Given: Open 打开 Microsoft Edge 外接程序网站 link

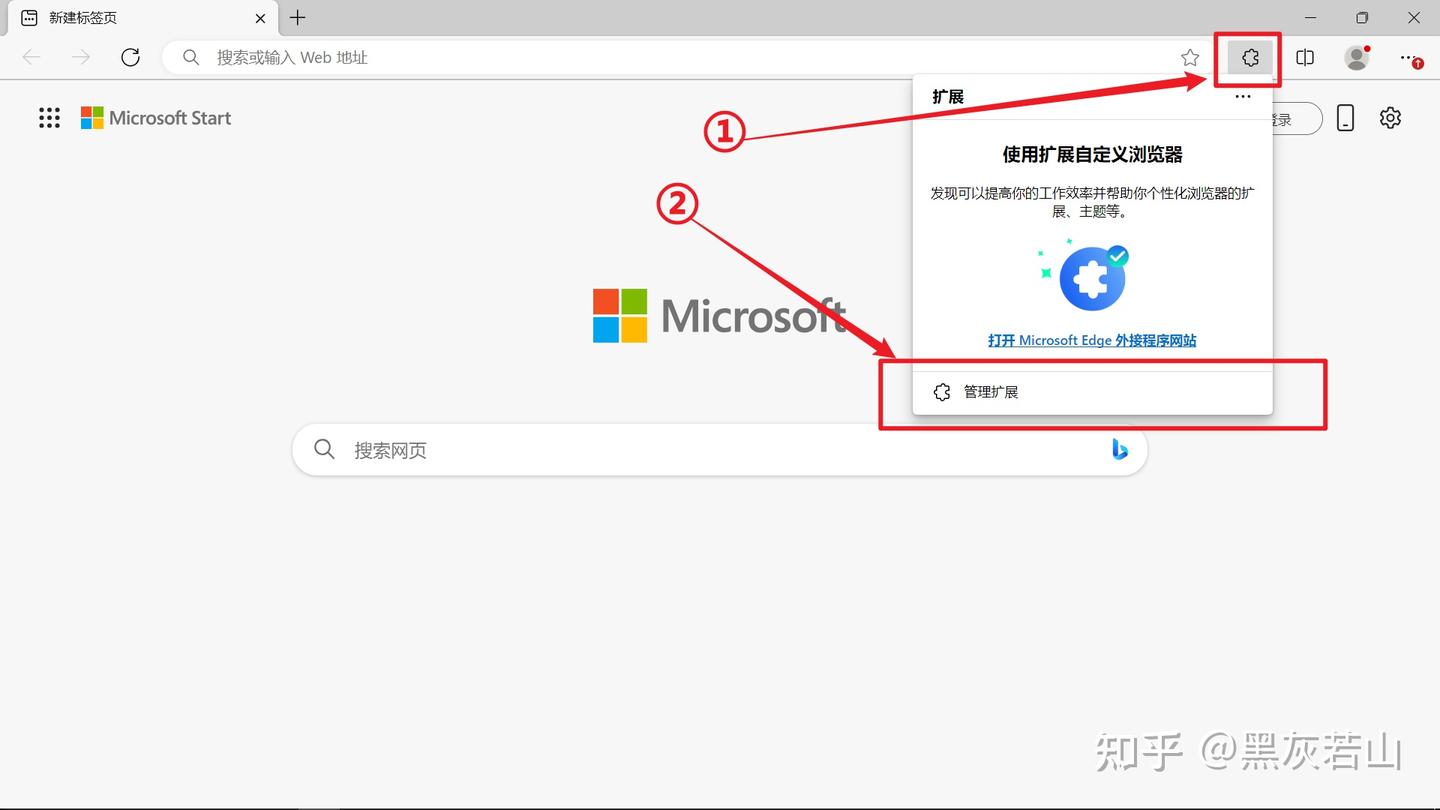Looking at the screenshot, I should point(1092,340).
